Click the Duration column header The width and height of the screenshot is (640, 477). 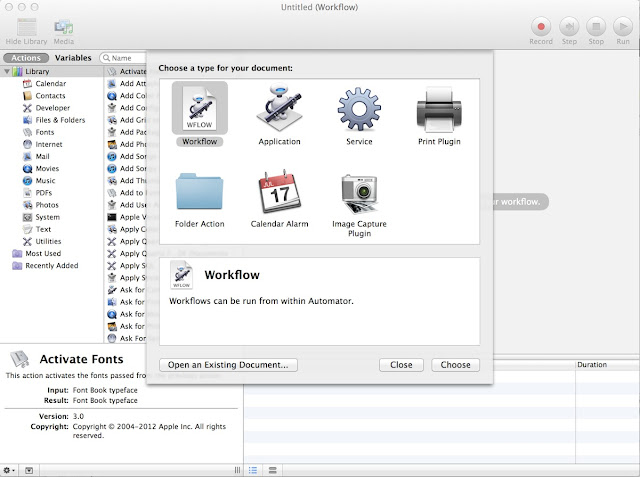point(607,365)
